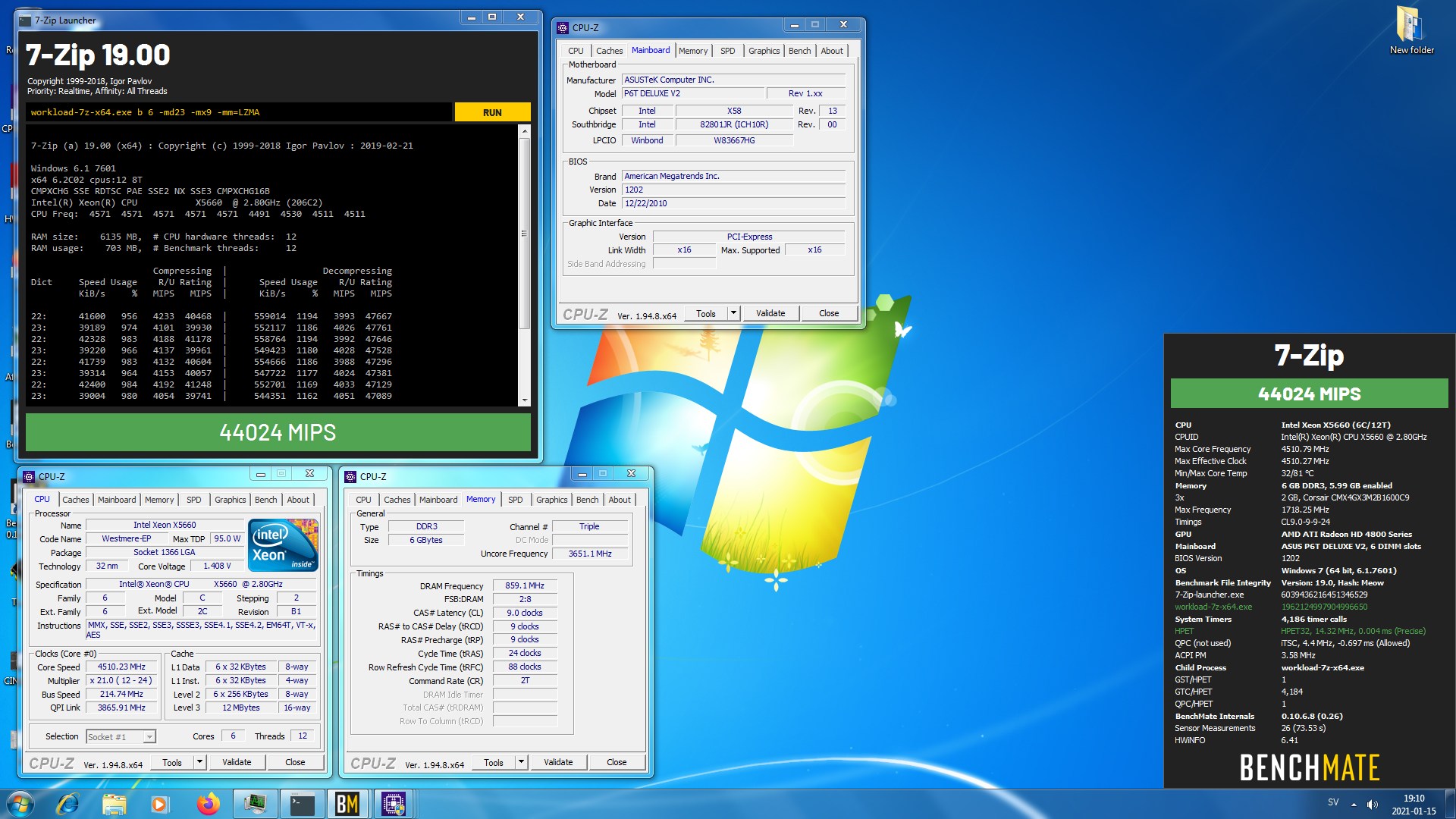Open Caches tab in Mainboard CPU-Z window
This screenshot has height=819, width=1456.
pyautogui.click(x=609, y=51)
